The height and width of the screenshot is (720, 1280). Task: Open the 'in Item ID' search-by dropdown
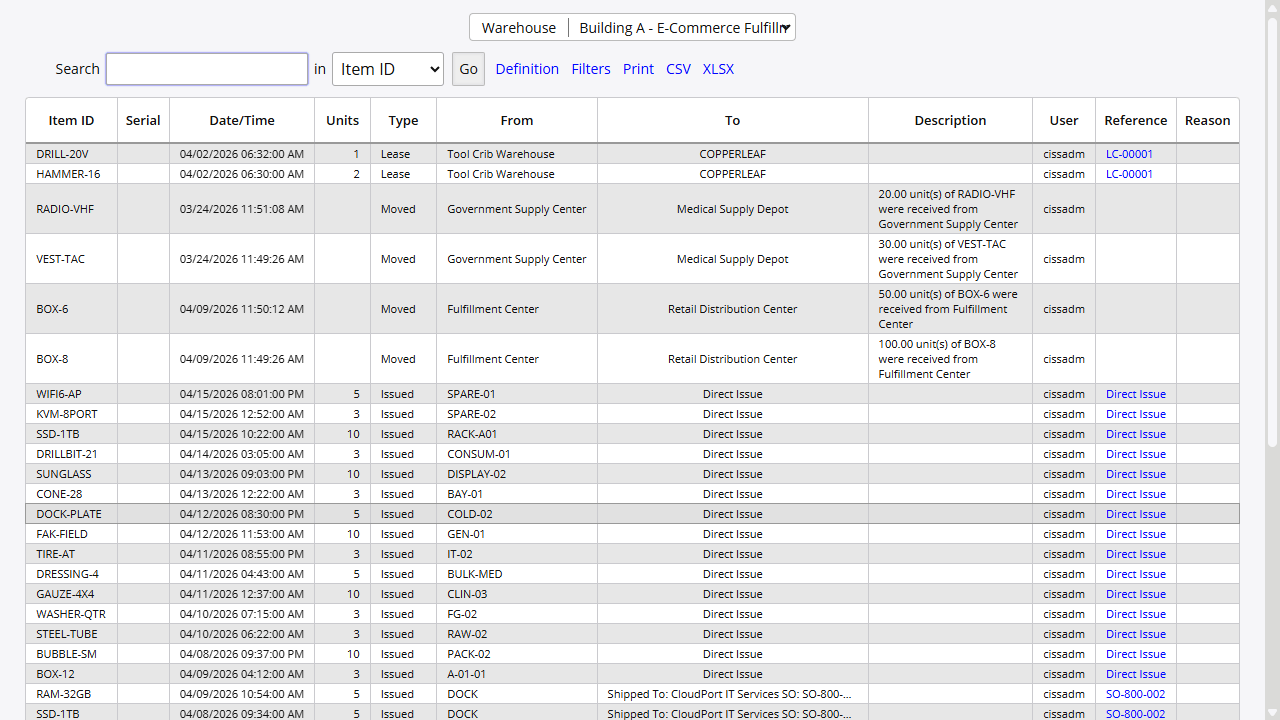coord(388,69)
